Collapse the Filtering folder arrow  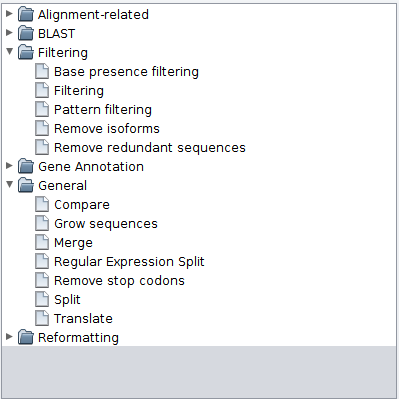coord(9,51)
